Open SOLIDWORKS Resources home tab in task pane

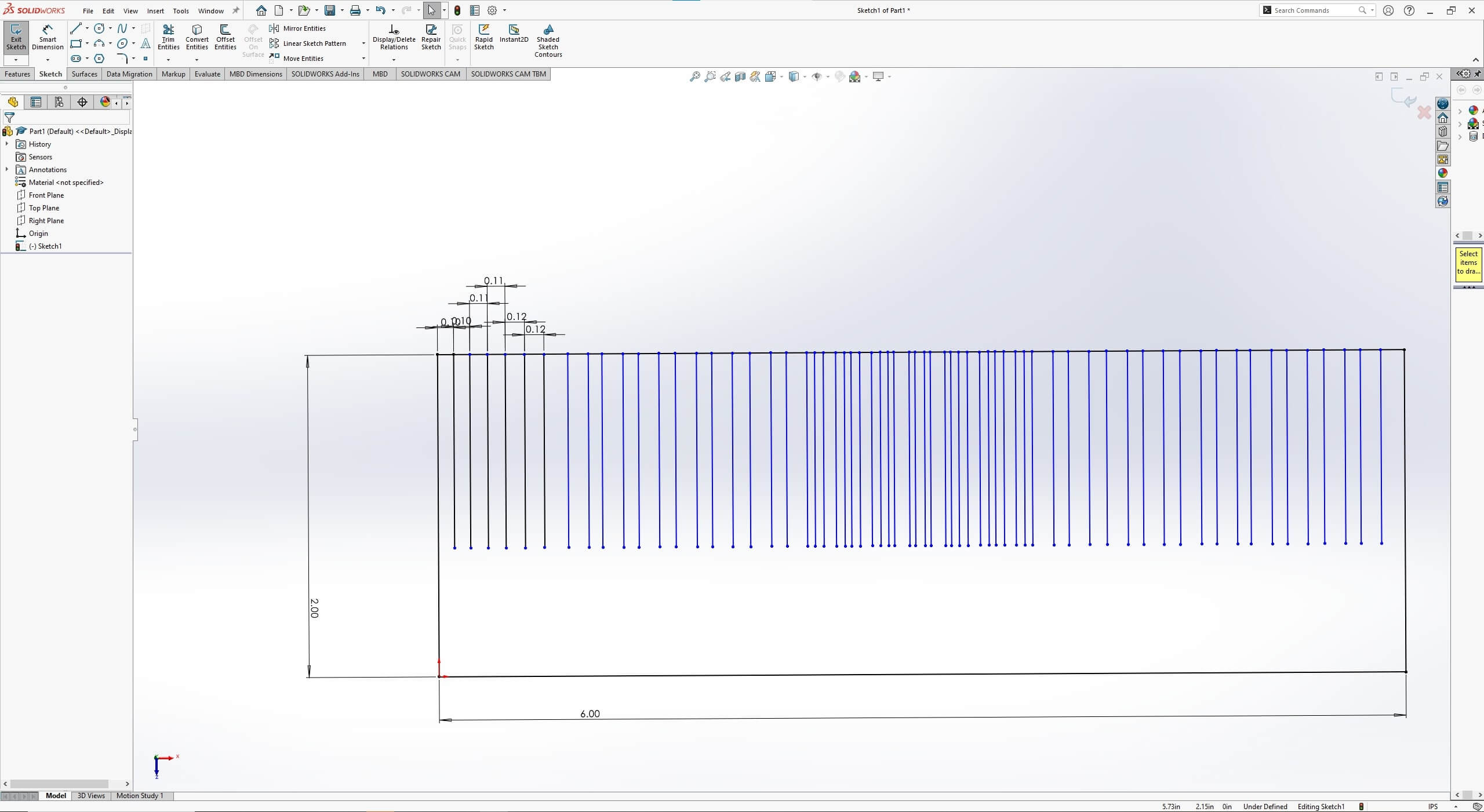(x=1443, y=118)
